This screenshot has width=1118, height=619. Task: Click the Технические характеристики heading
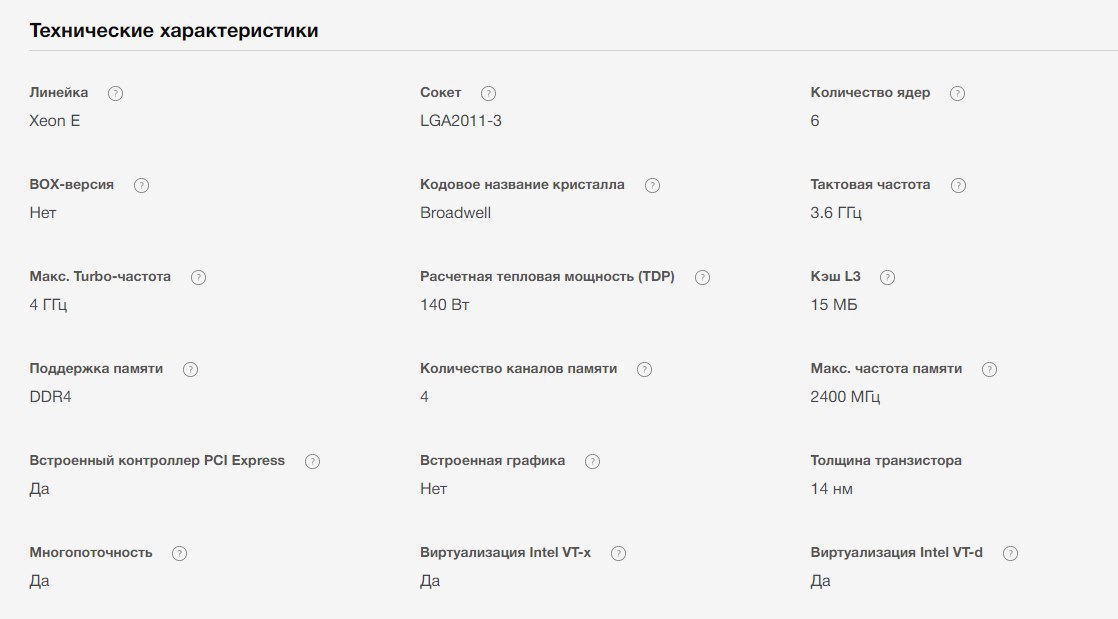tap(174, 31)
